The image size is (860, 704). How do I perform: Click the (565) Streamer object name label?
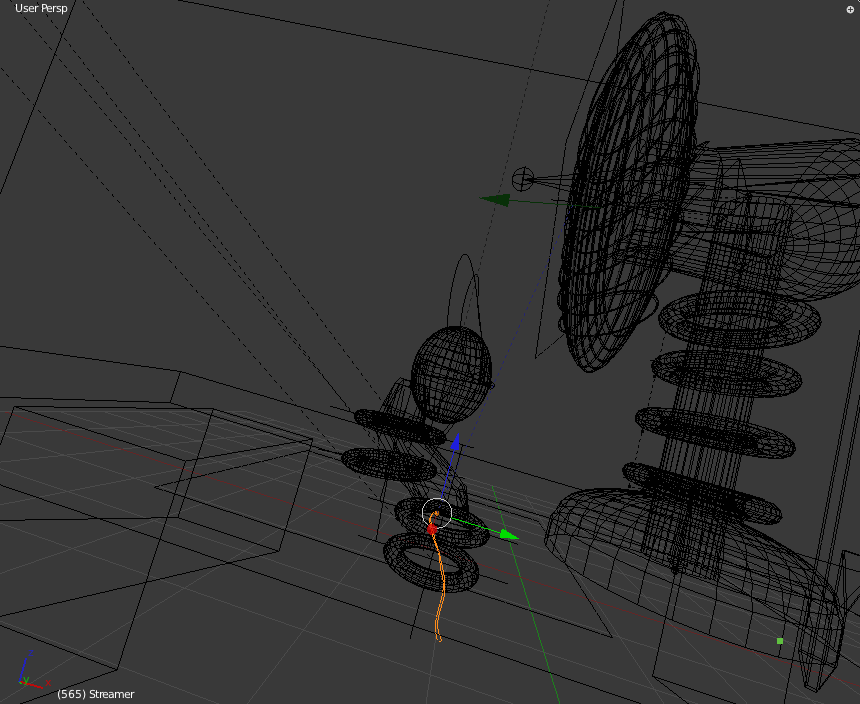point(95,694)
